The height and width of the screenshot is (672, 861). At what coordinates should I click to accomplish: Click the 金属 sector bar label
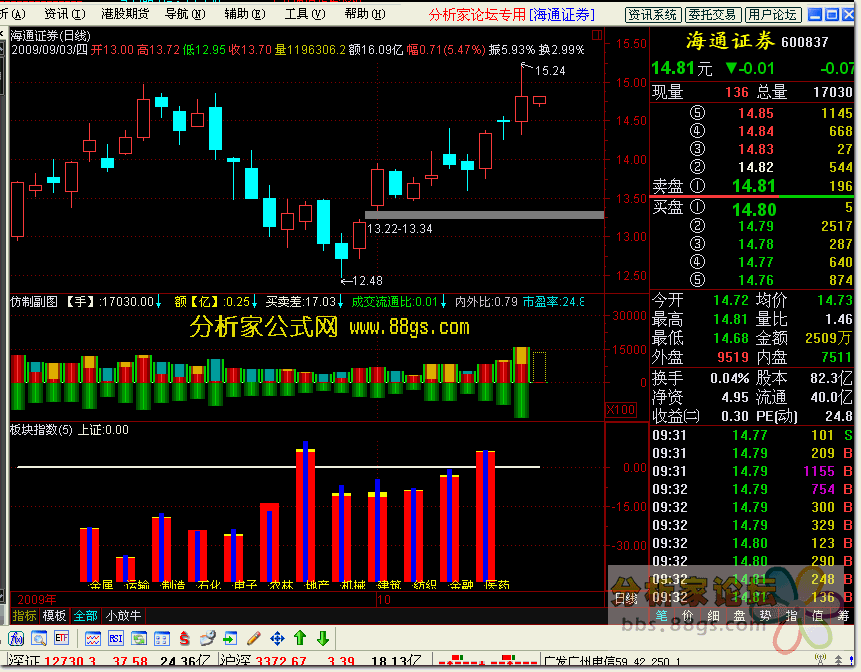point(101,585)
